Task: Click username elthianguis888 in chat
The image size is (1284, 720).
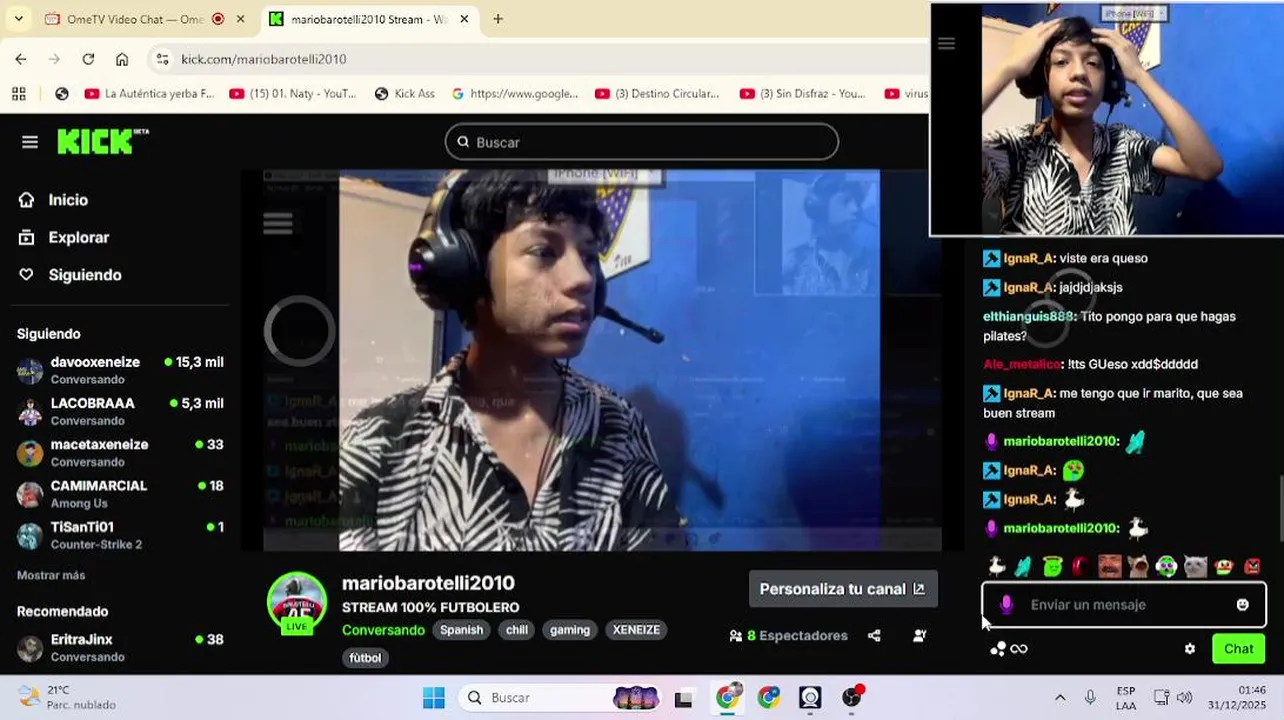Action: [1028, 316]
